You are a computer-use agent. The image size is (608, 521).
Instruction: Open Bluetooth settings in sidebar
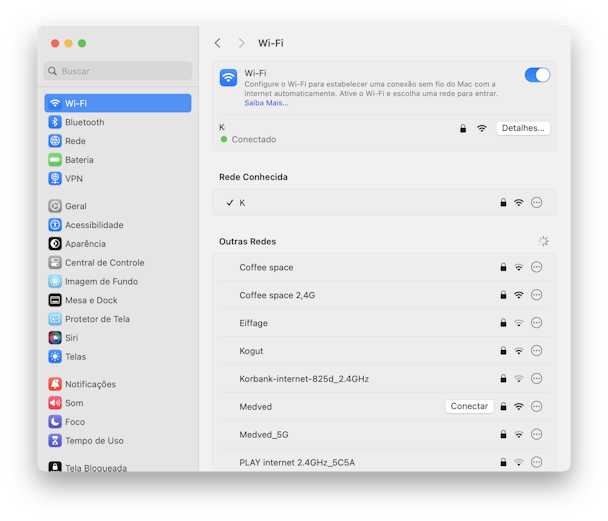(x=118, y=122)
